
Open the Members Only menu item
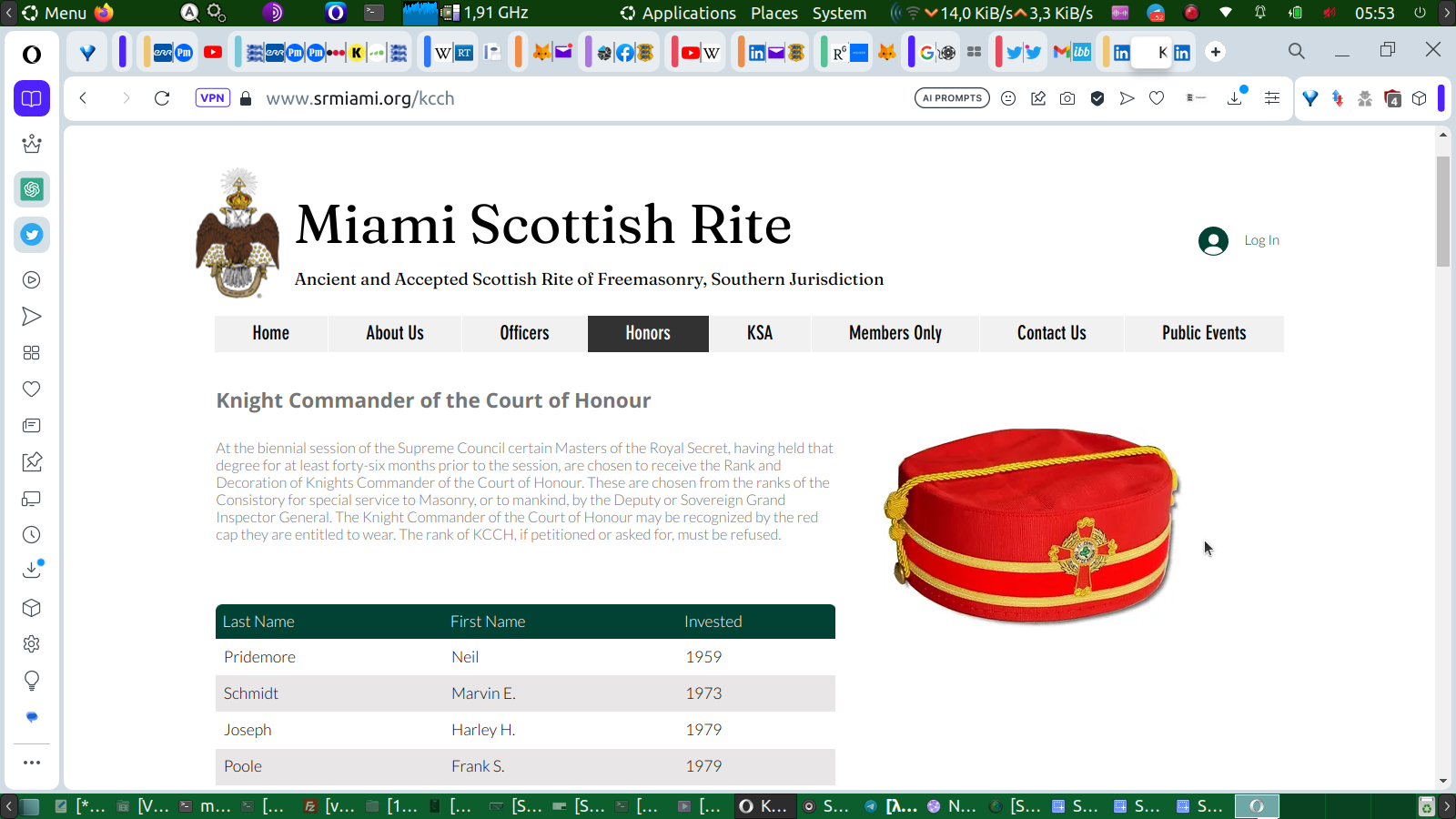point(895,333)
